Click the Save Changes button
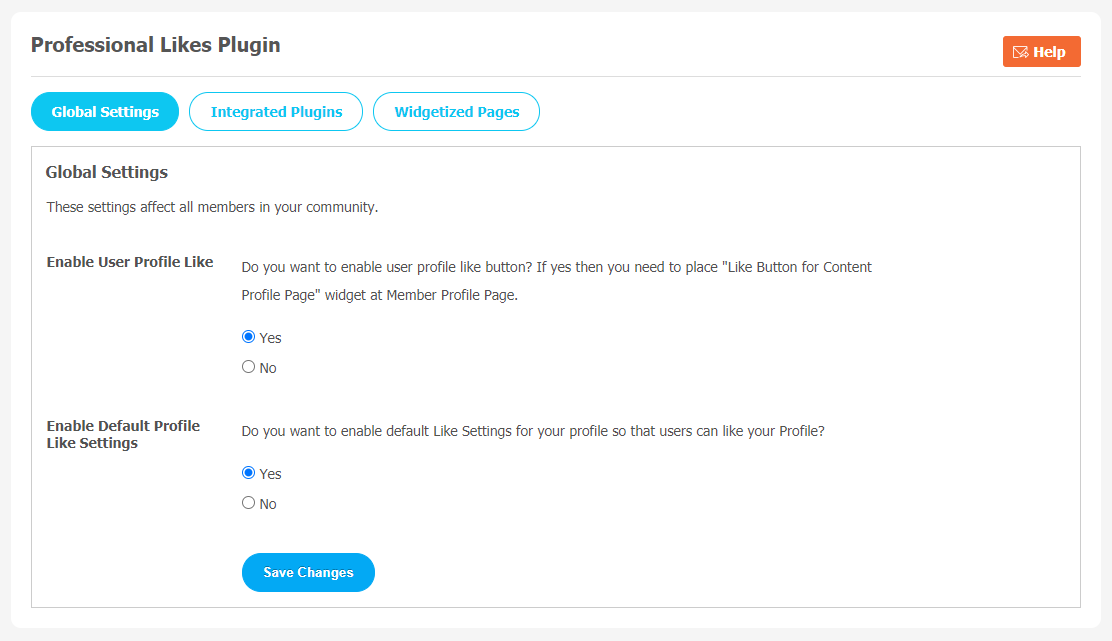The width and height of the screenshot is (1112, 641). (308, 572)
